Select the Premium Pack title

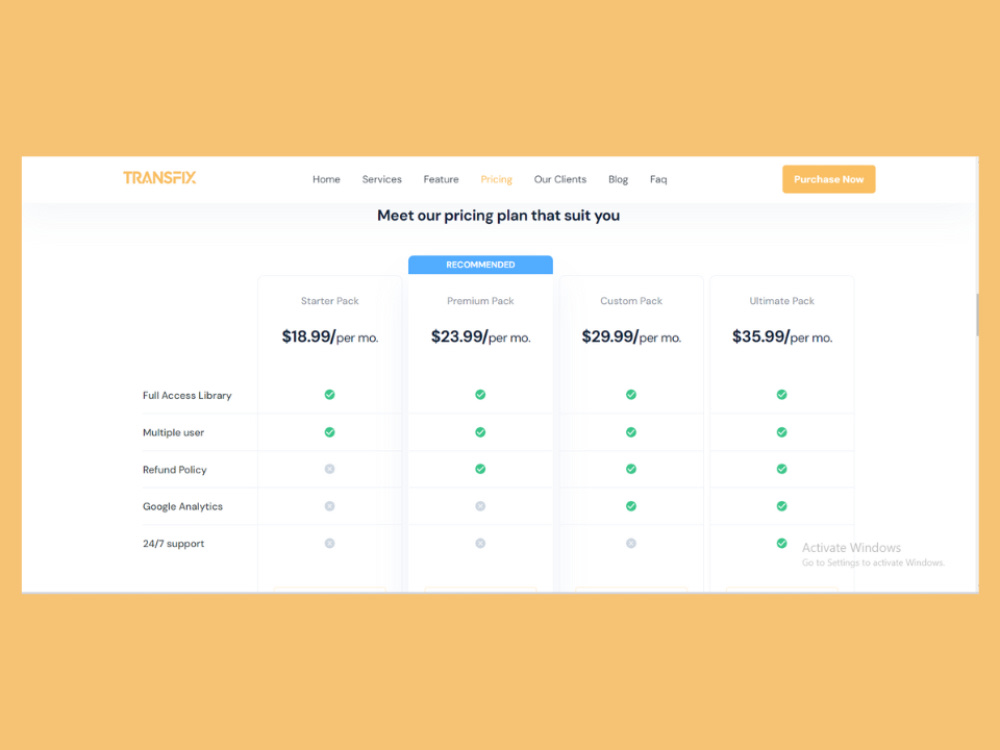[480, 301]
